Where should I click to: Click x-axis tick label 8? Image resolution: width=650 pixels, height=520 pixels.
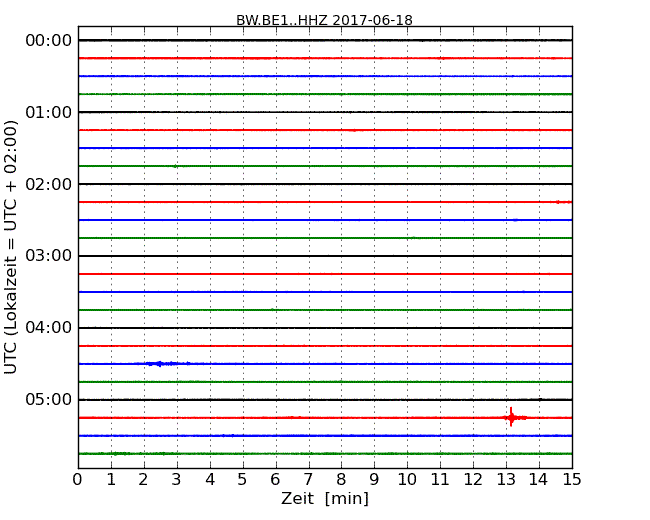click(342, 480)
